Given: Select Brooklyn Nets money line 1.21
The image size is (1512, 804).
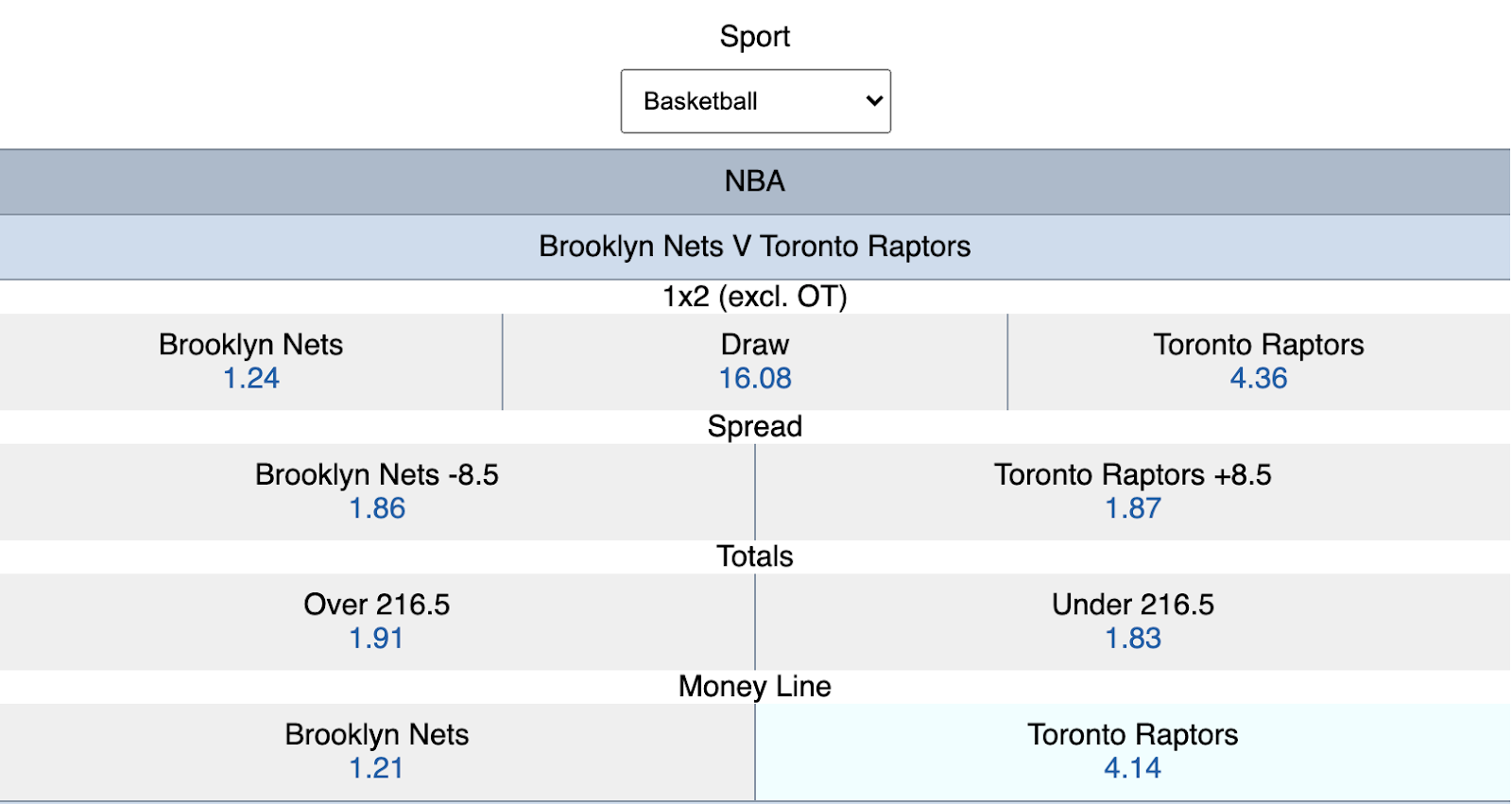Looking at the screenshot, I should point(377,752).
